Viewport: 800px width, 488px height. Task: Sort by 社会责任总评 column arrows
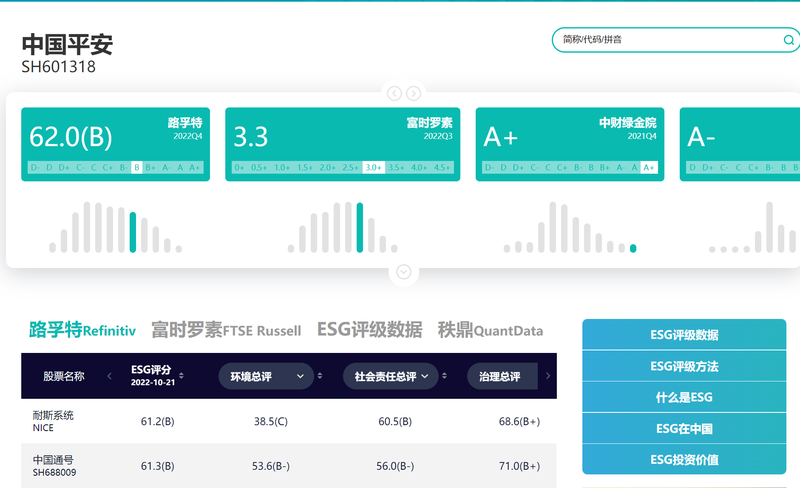tap(444, 376)
